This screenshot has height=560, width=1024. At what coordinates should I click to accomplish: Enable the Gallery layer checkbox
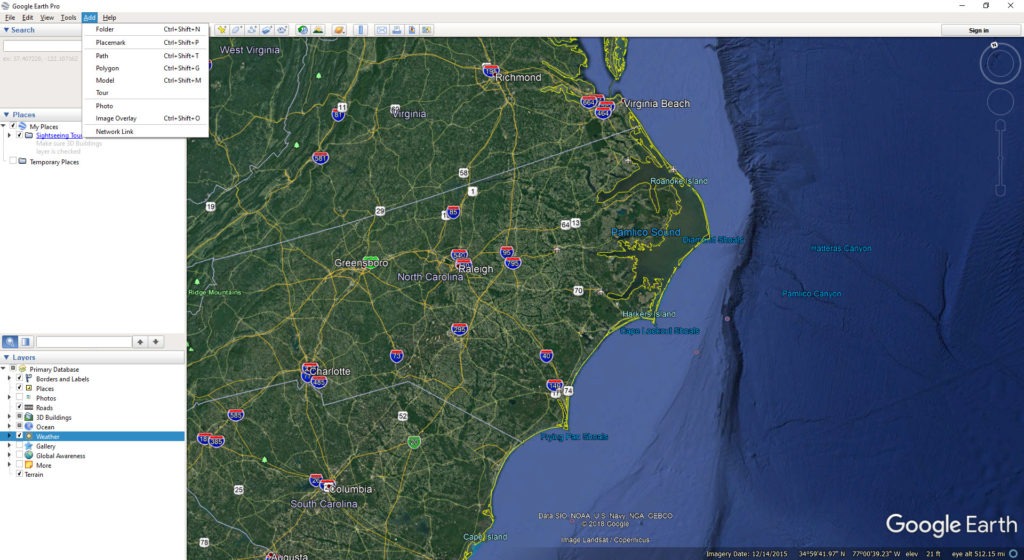click(19, 444)
